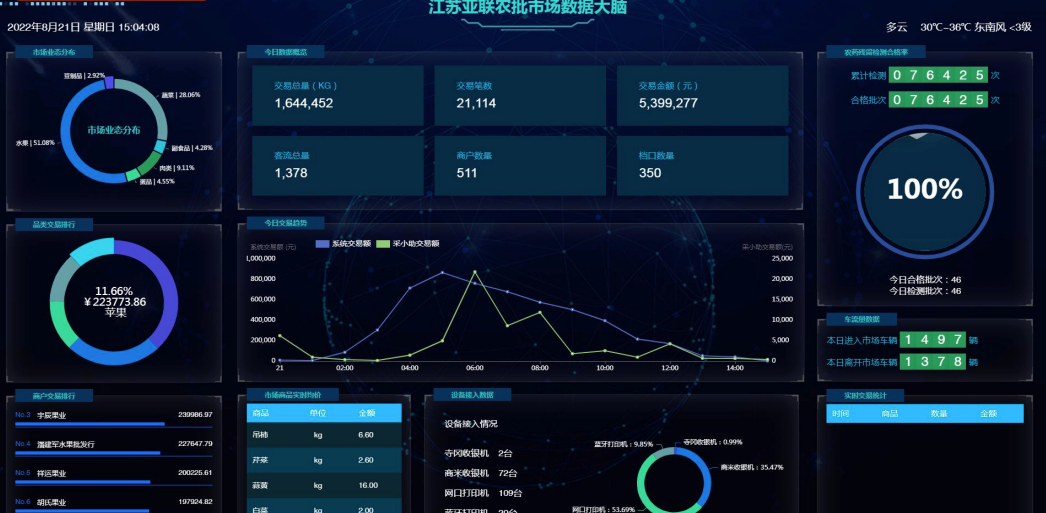
Task: Toggle the 系统交易额 legend item
Action: [x=342, y=244]
